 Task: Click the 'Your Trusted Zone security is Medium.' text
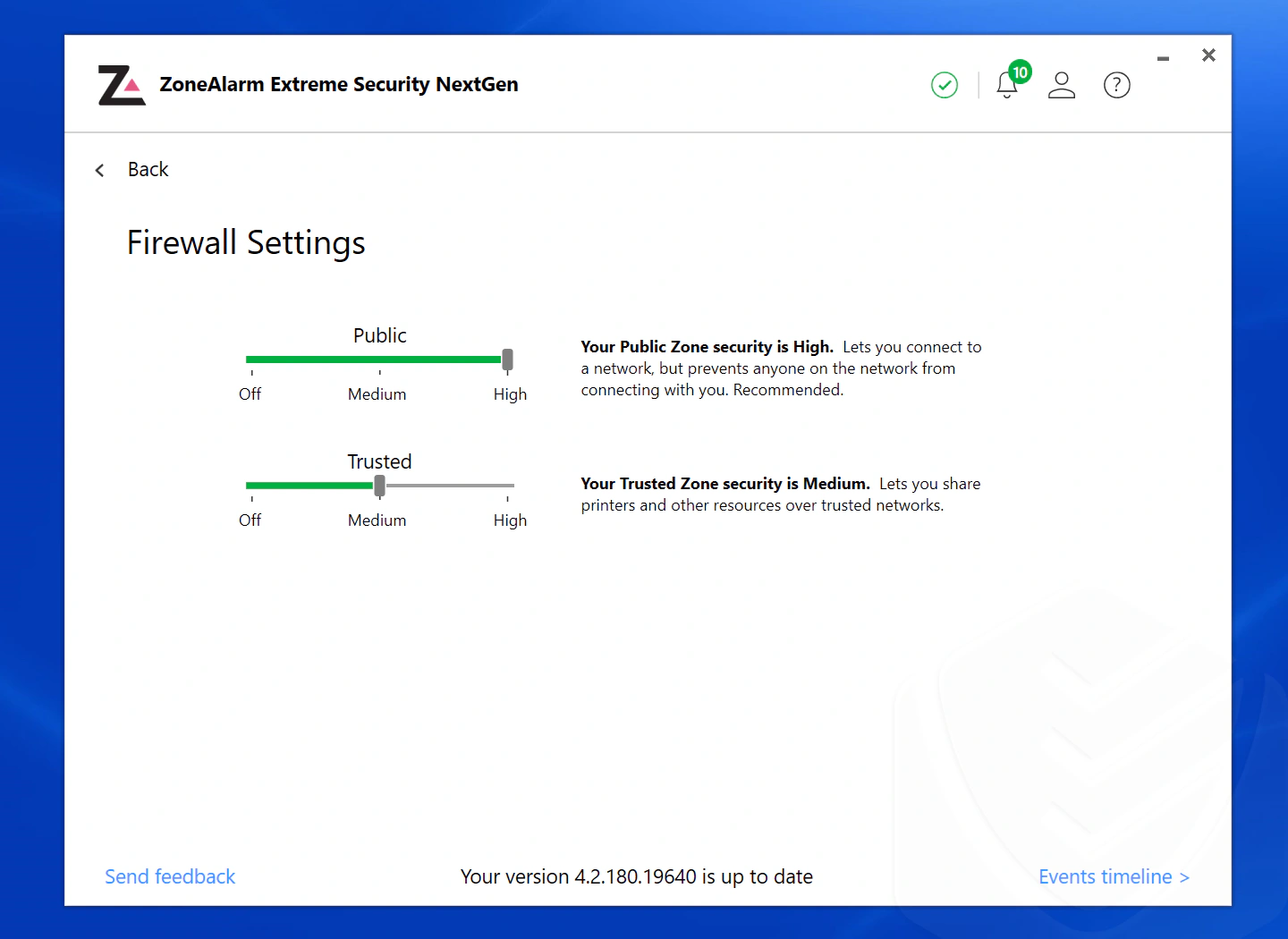725,484
